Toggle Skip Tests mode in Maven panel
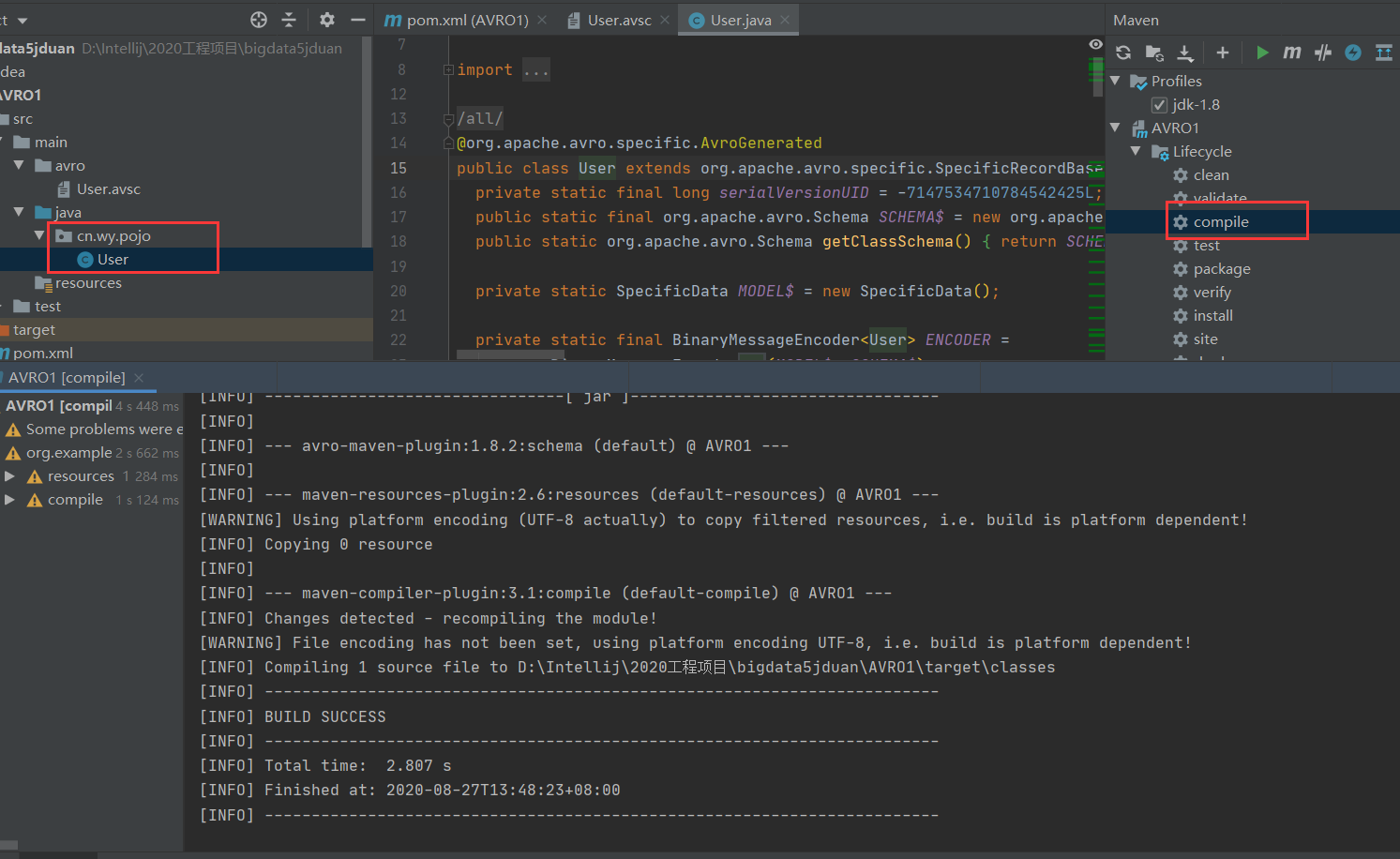The width and height of the screenshot is (1400, 859). point(1322,53)
